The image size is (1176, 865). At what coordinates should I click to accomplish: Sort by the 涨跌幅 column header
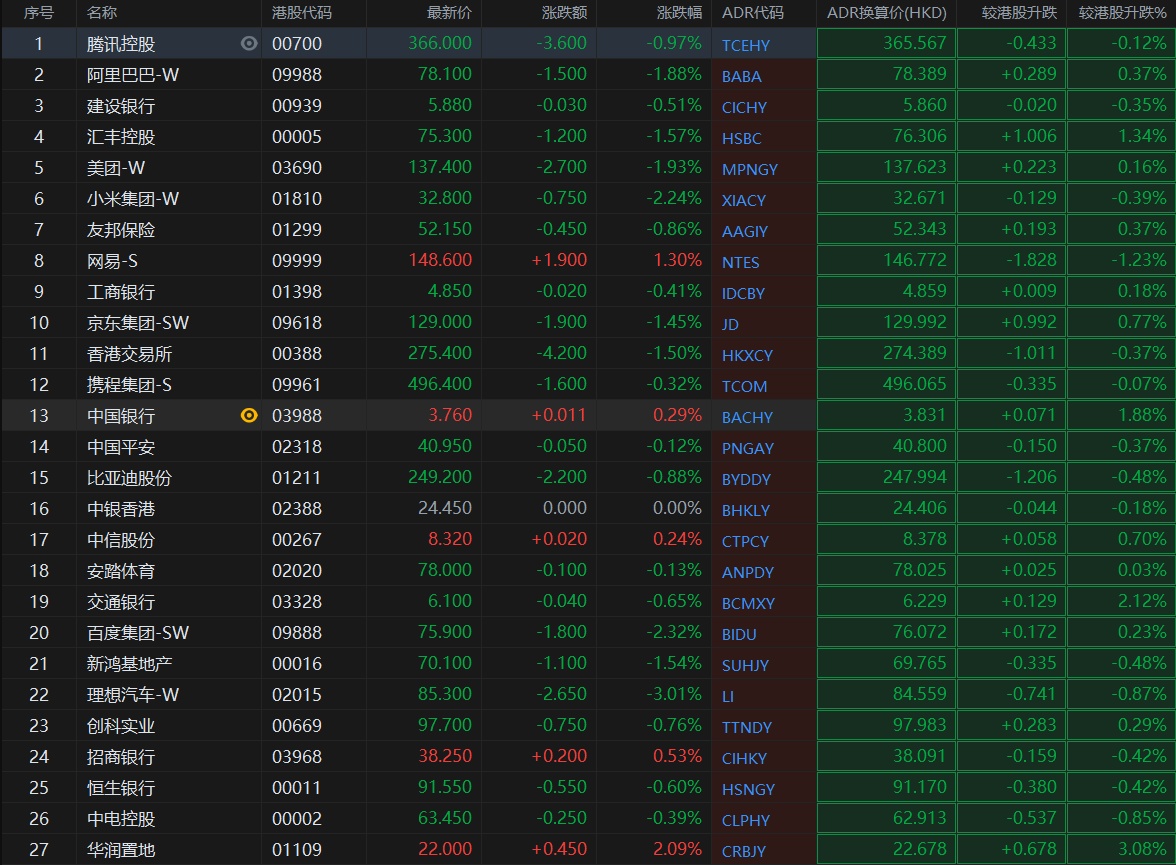(x=679, y=13)
